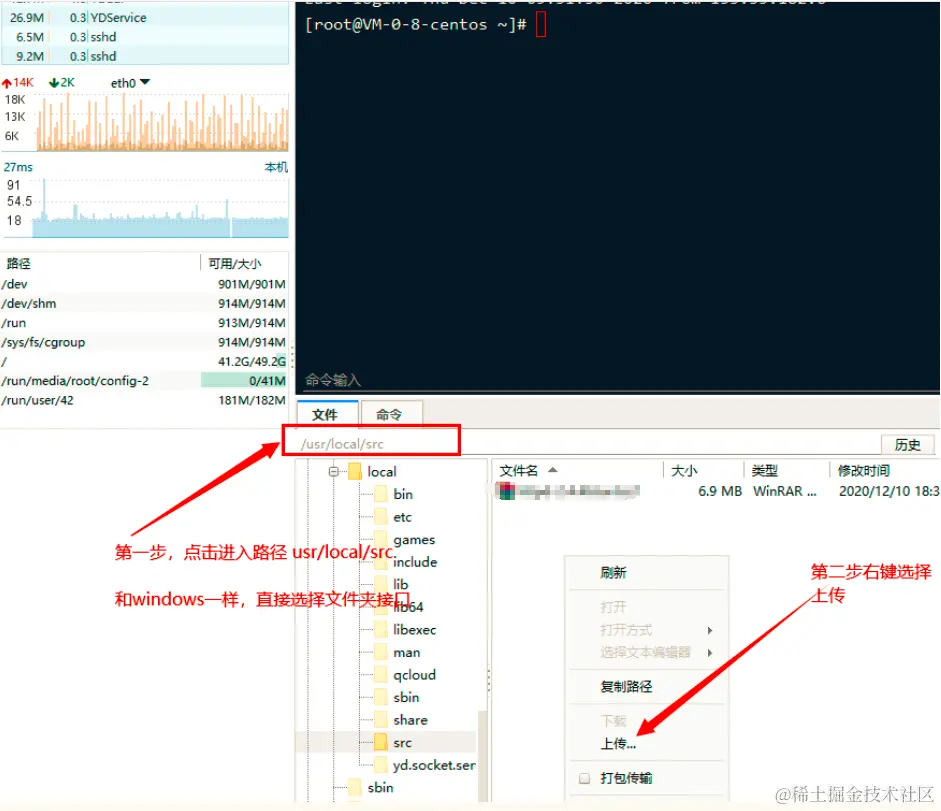Expand 选择文本编辑器 submenu arrow

click(710, 653)
